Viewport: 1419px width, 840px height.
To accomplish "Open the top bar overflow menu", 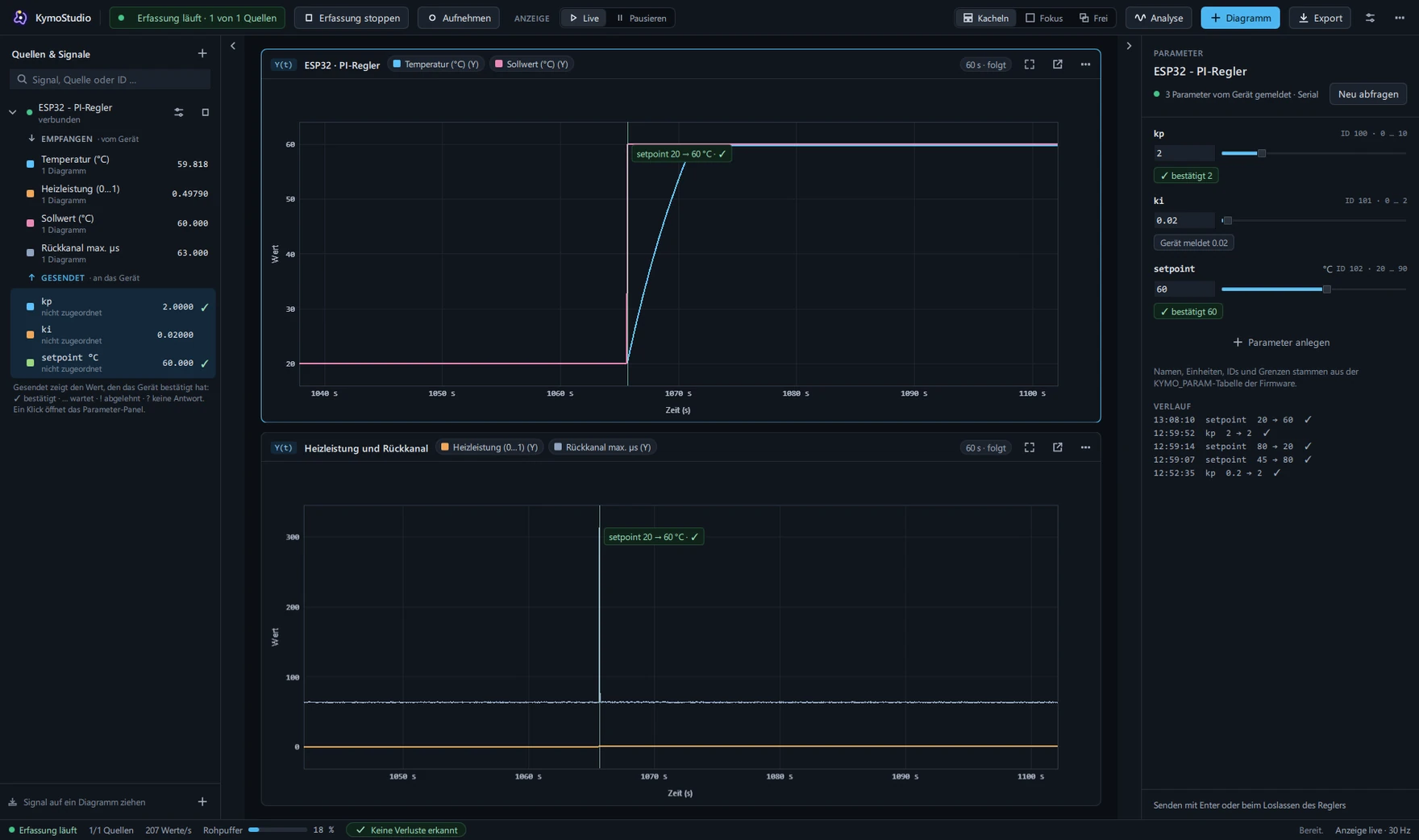I will pyautogui.click(x=1400, y=18).
